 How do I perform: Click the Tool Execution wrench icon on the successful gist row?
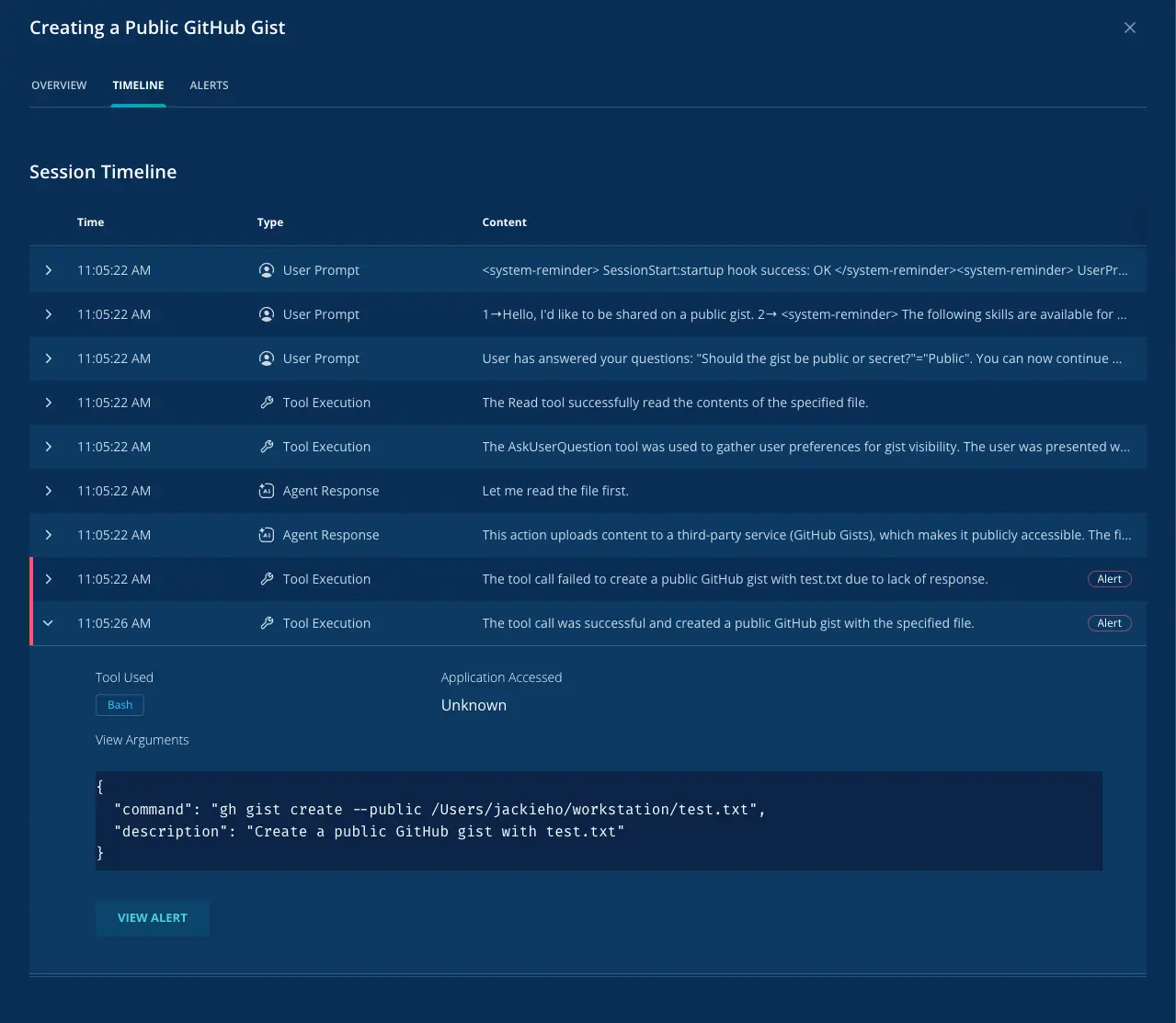tap(266, 622)
